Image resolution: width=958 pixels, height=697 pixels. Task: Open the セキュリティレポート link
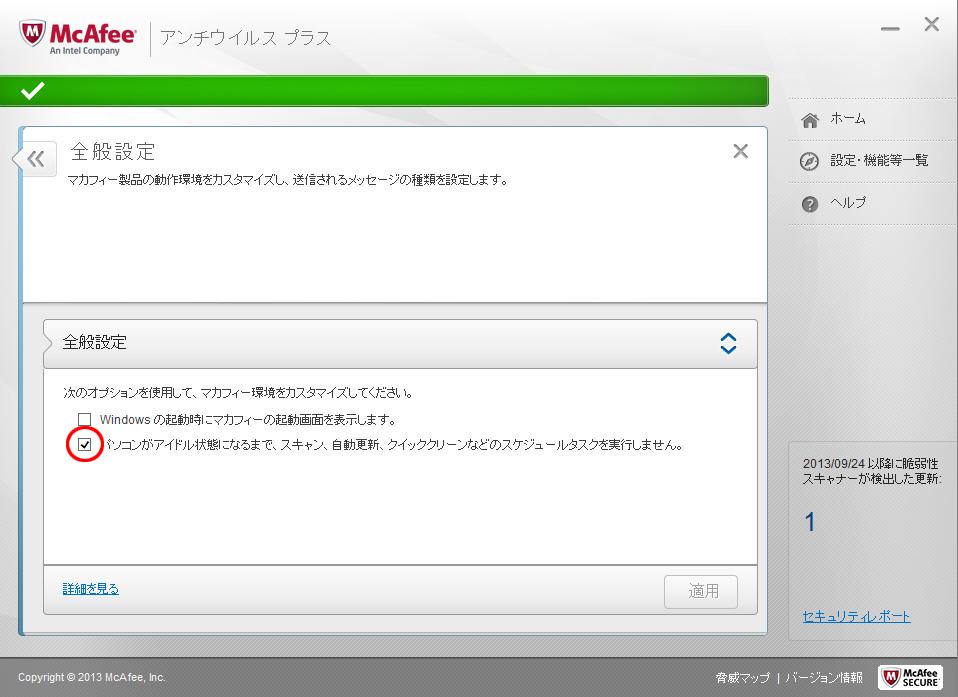(856, 616)
